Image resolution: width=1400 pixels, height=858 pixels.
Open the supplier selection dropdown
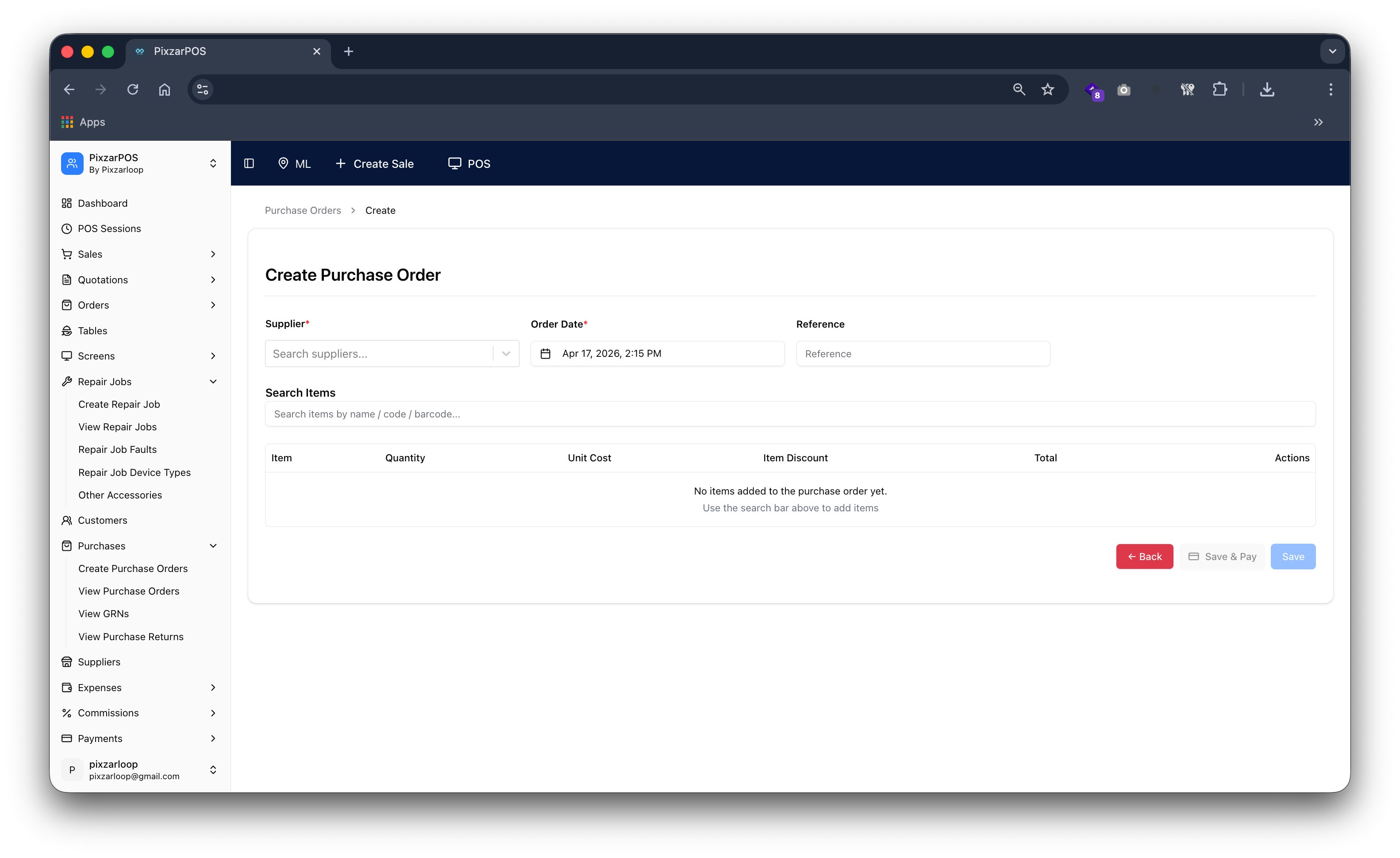tap(505, 353)
